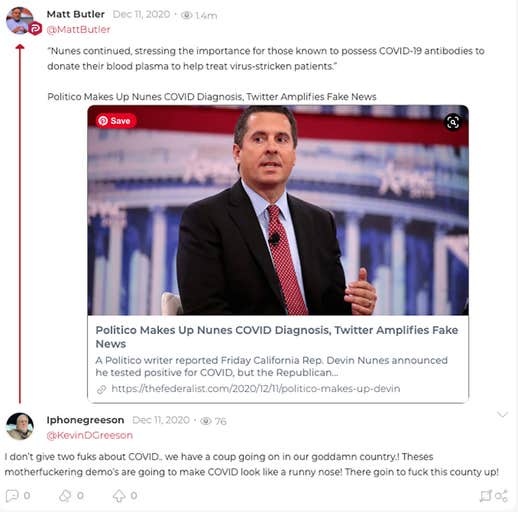Click the comment icon under Iphonegreeson's post
518x512 pixels.
click(x=12, y=496)
